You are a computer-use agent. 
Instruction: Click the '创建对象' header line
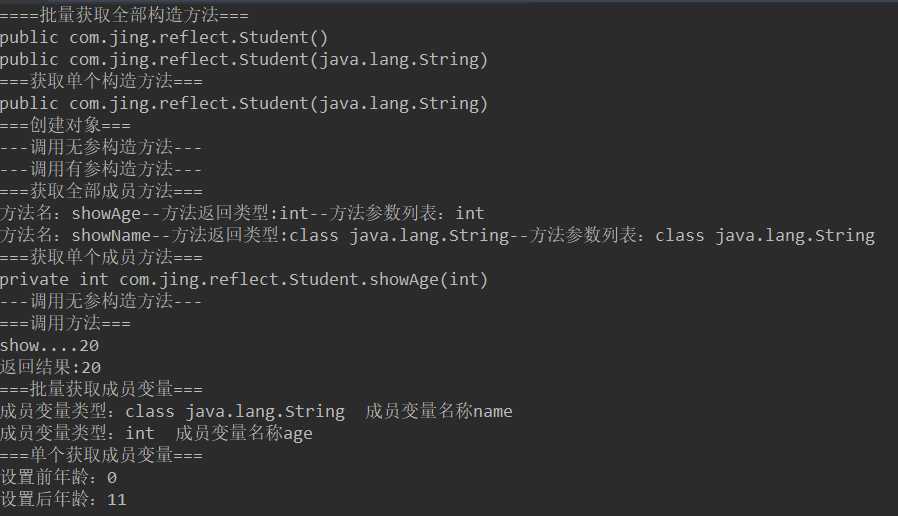65,125
